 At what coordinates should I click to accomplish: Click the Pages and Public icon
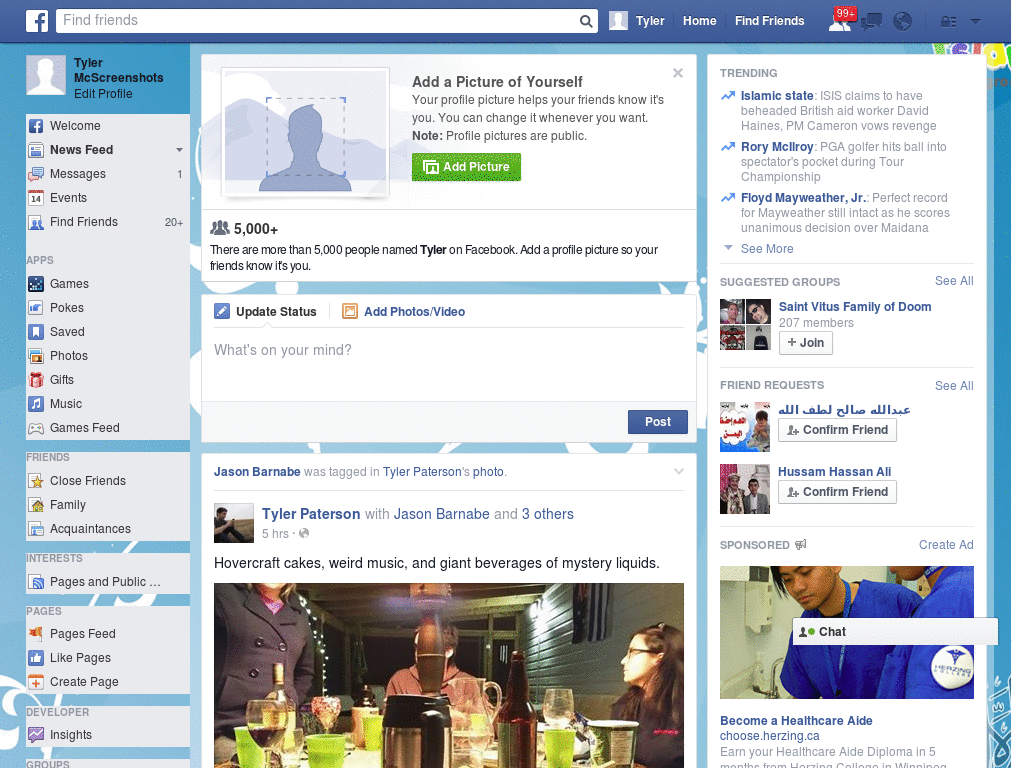(36, 582)
